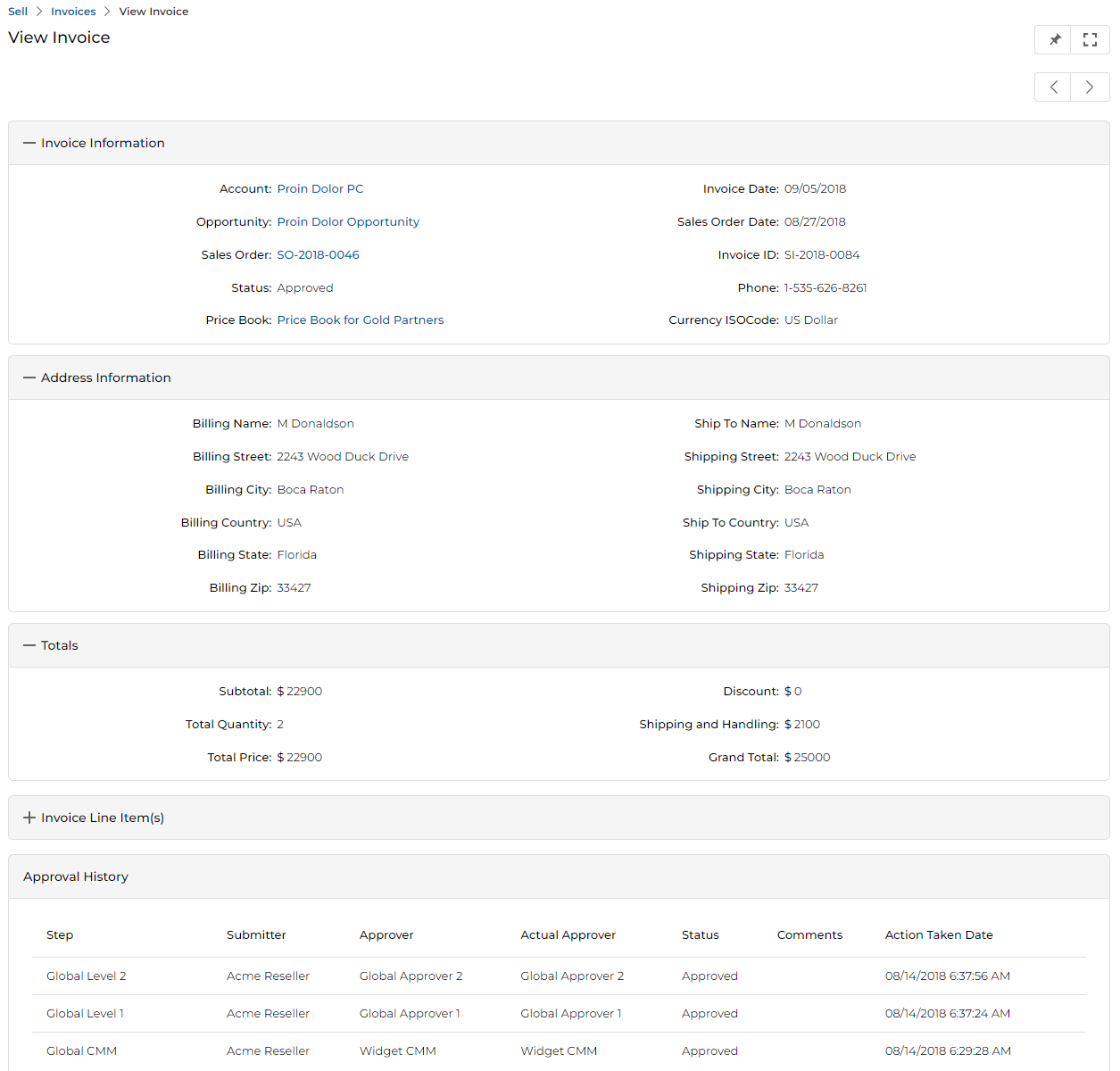Click the approval table's Status column header
This screenshot has width=1120, height=1071.
701,934
